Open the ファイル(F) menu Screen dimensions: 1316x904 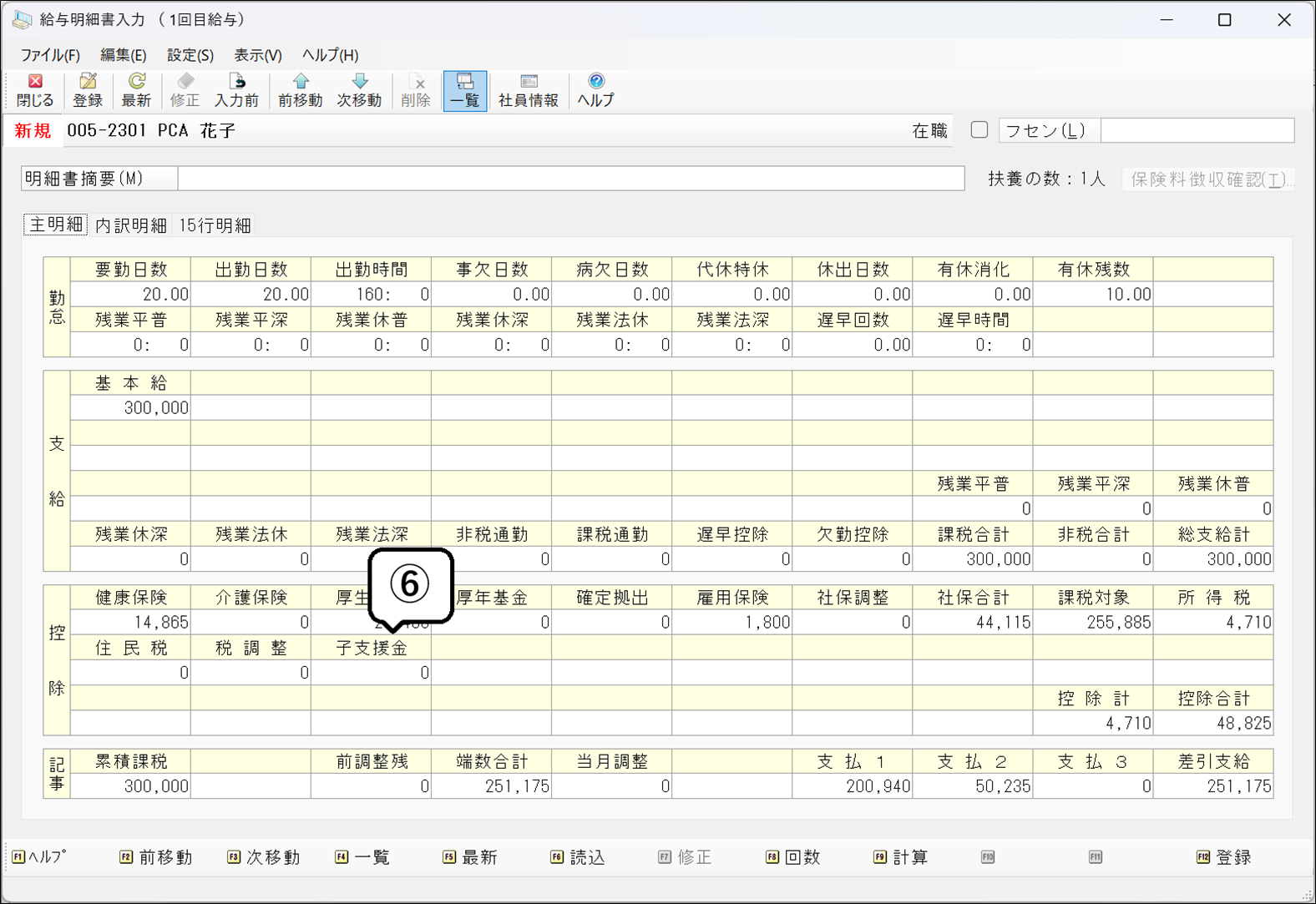click(x=50, y=55)
